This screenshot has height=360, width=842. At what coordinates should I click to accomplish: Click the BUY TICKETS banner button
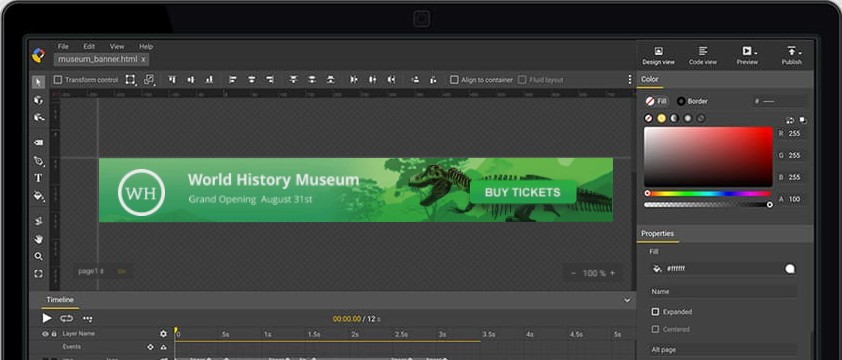[522, 192]
